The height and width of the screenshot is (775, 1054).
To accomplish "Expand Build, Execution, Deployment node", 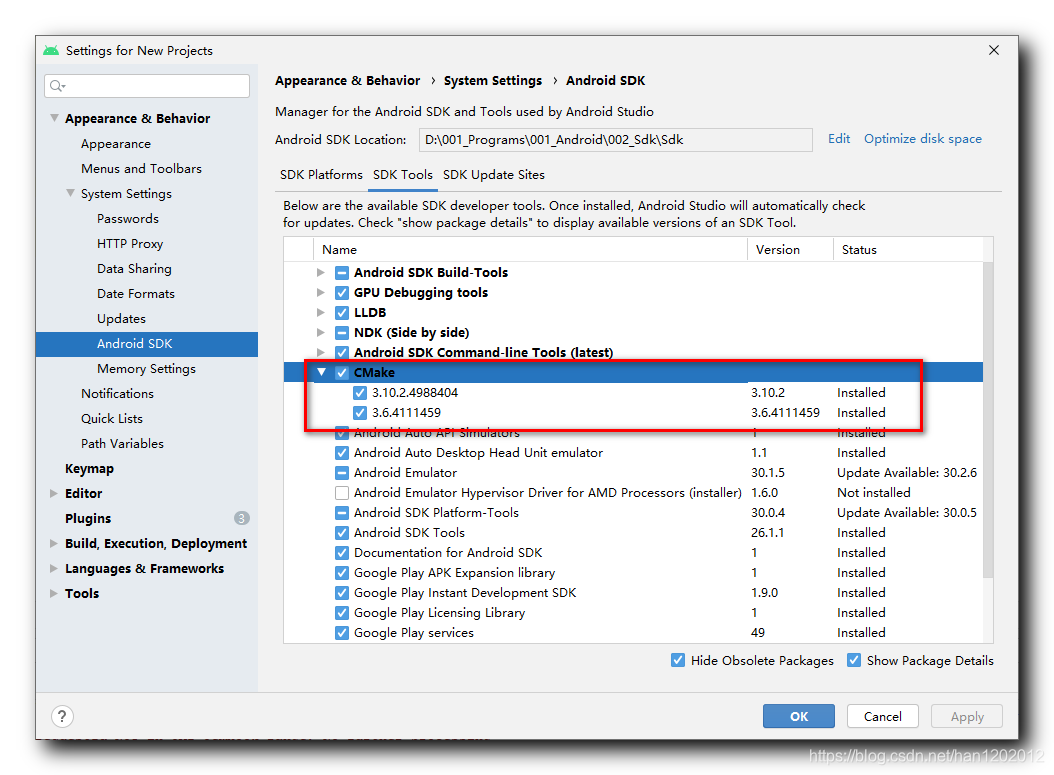I will (x=54, y=544).
